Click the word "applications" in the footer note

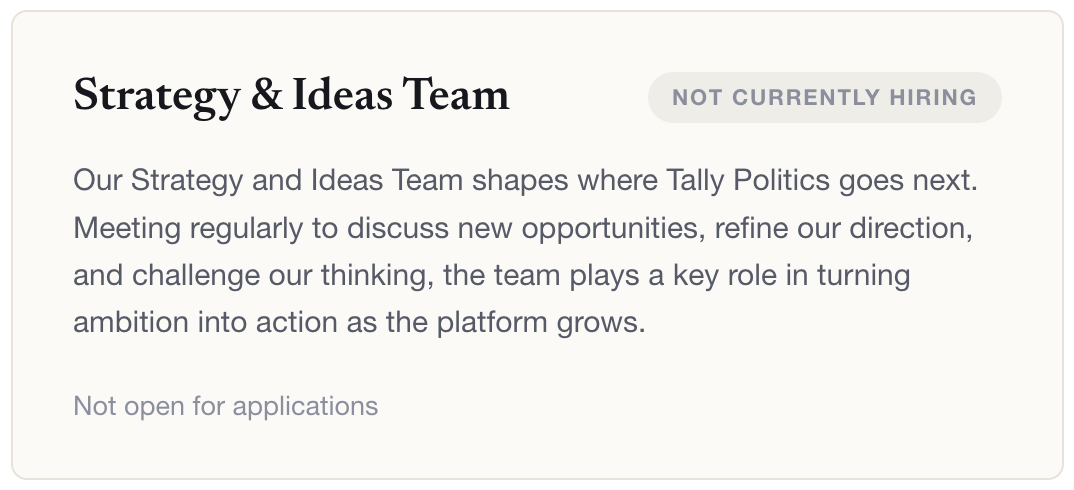305,407
